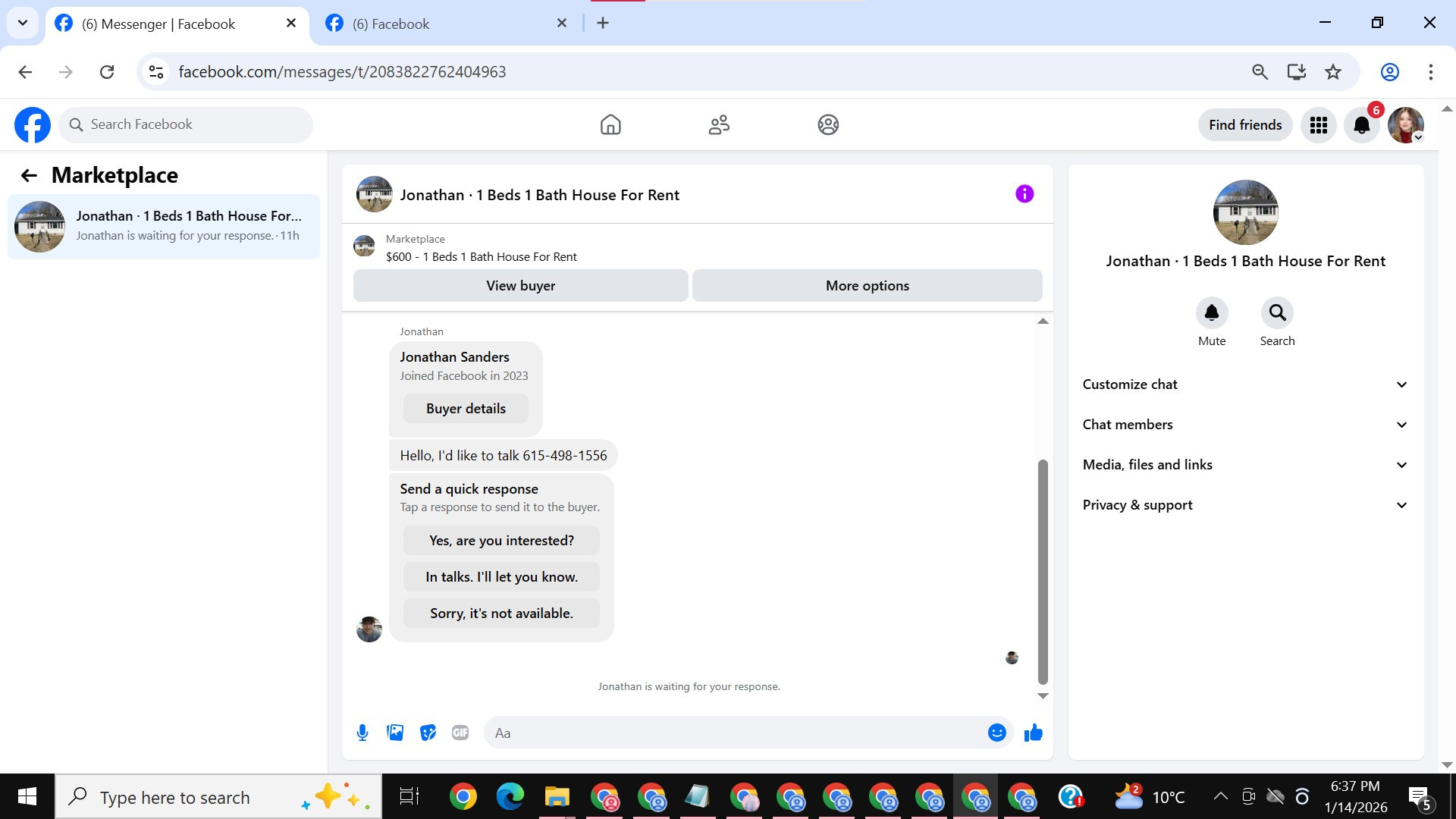The height and width of the screenshot is (819, 1456).
Task: Open Facebook notifications bell
Action: click(1362, 125)
